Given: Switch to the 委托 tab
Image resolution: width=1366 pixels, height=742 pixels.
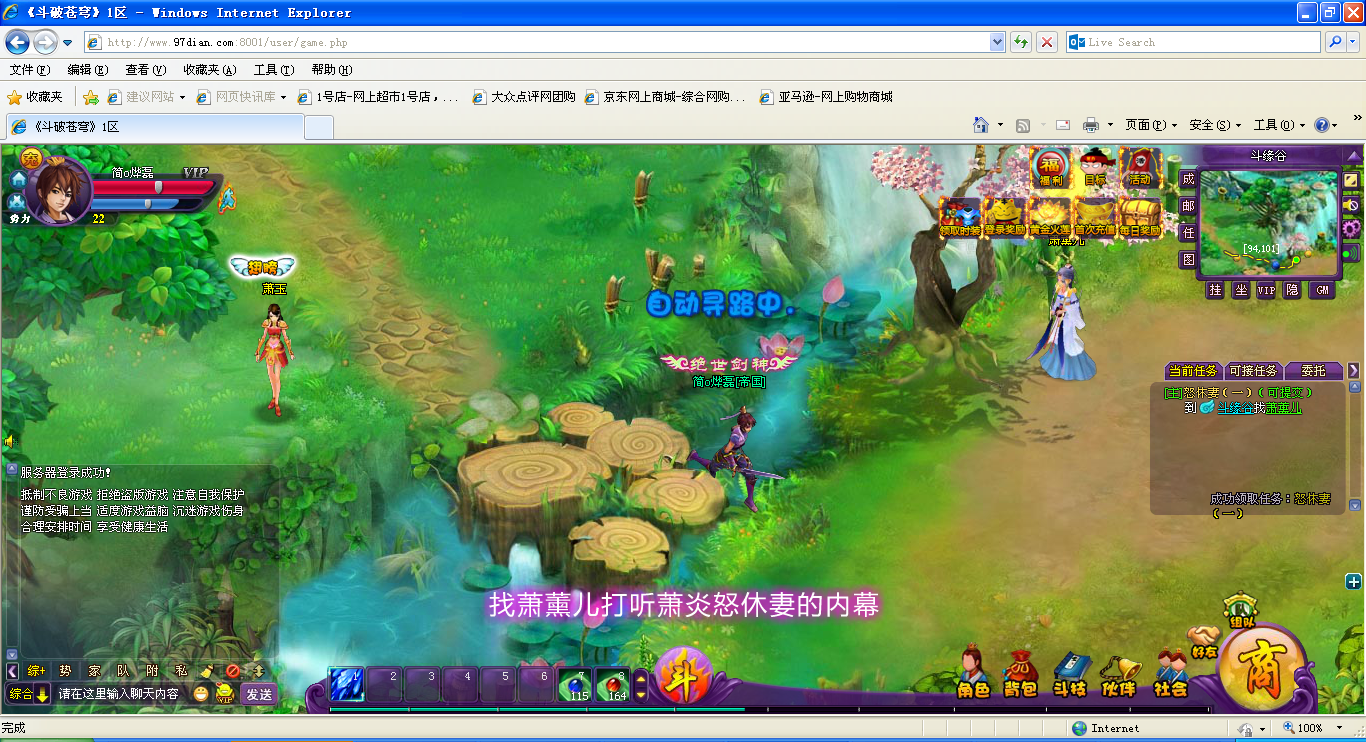Looking at the screenshot, I should (1313, 371).
